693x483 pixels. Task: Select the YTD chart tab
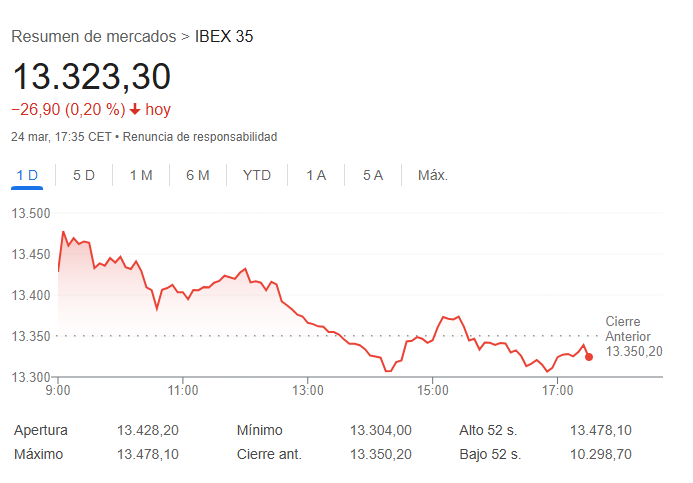[x=257, y=175]
